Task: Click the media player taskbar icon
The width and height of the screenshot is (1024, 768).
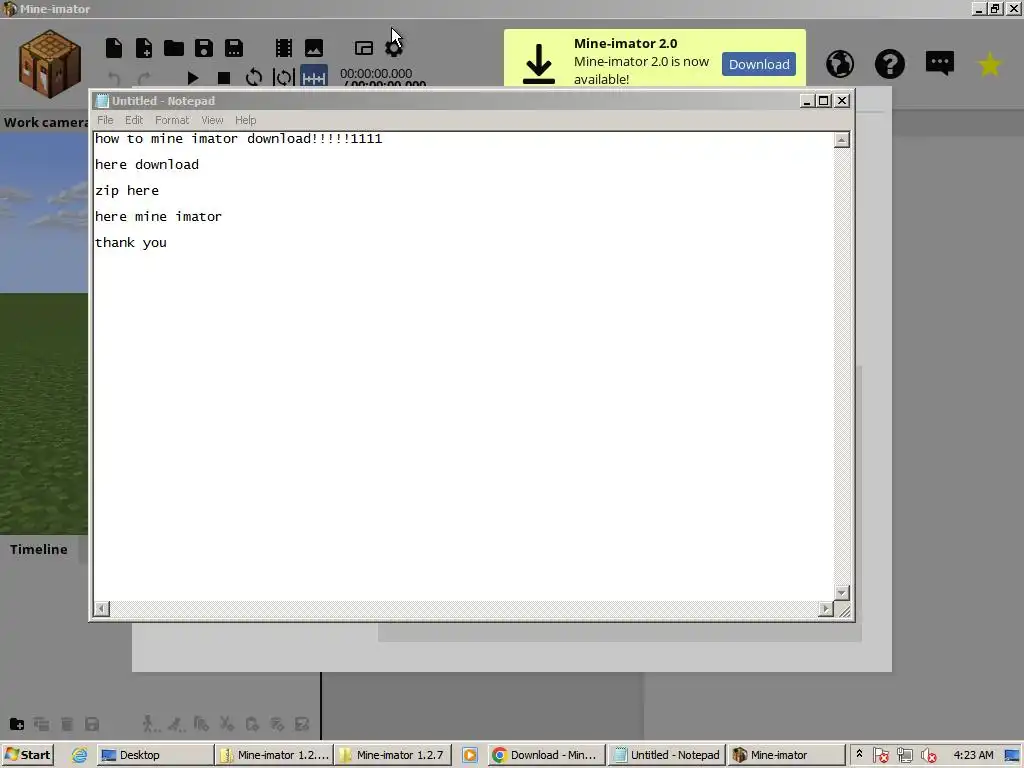Action: (x=470, y=755)
